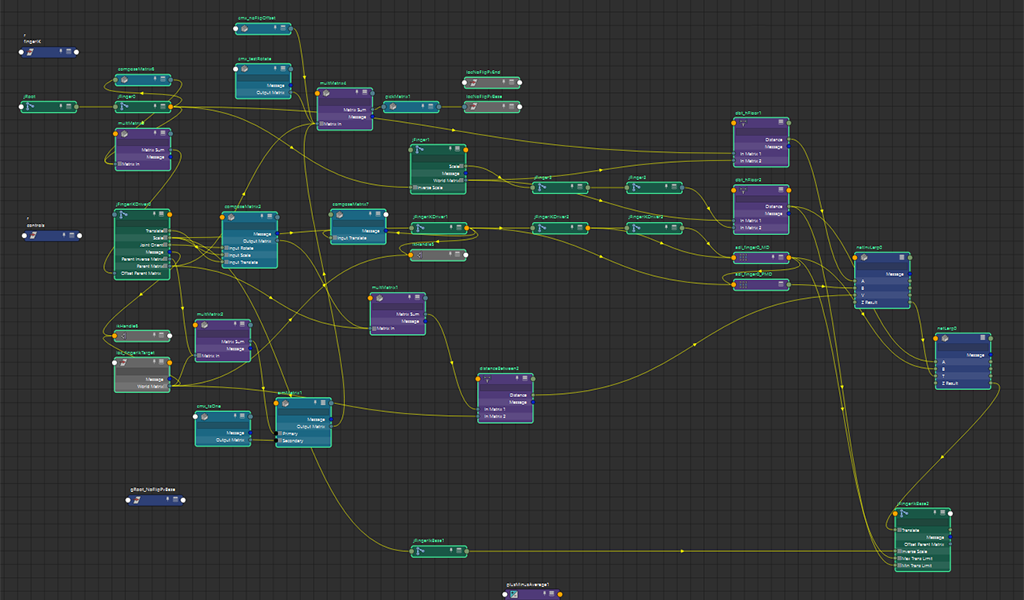Click the icon on the plusMinusAverage1 node

[514, 593]
